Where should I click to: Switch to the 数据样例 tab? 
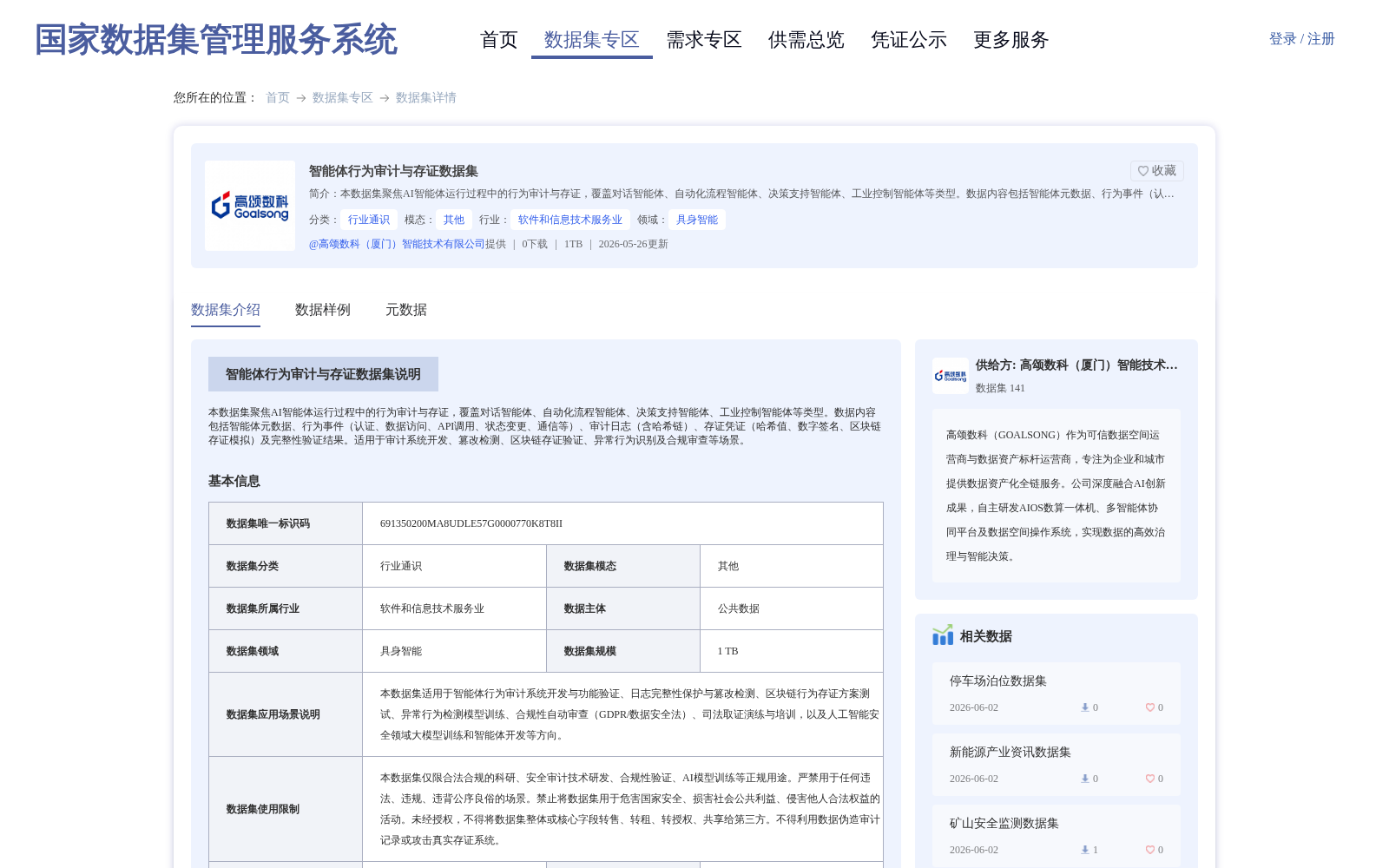(323, 310)
